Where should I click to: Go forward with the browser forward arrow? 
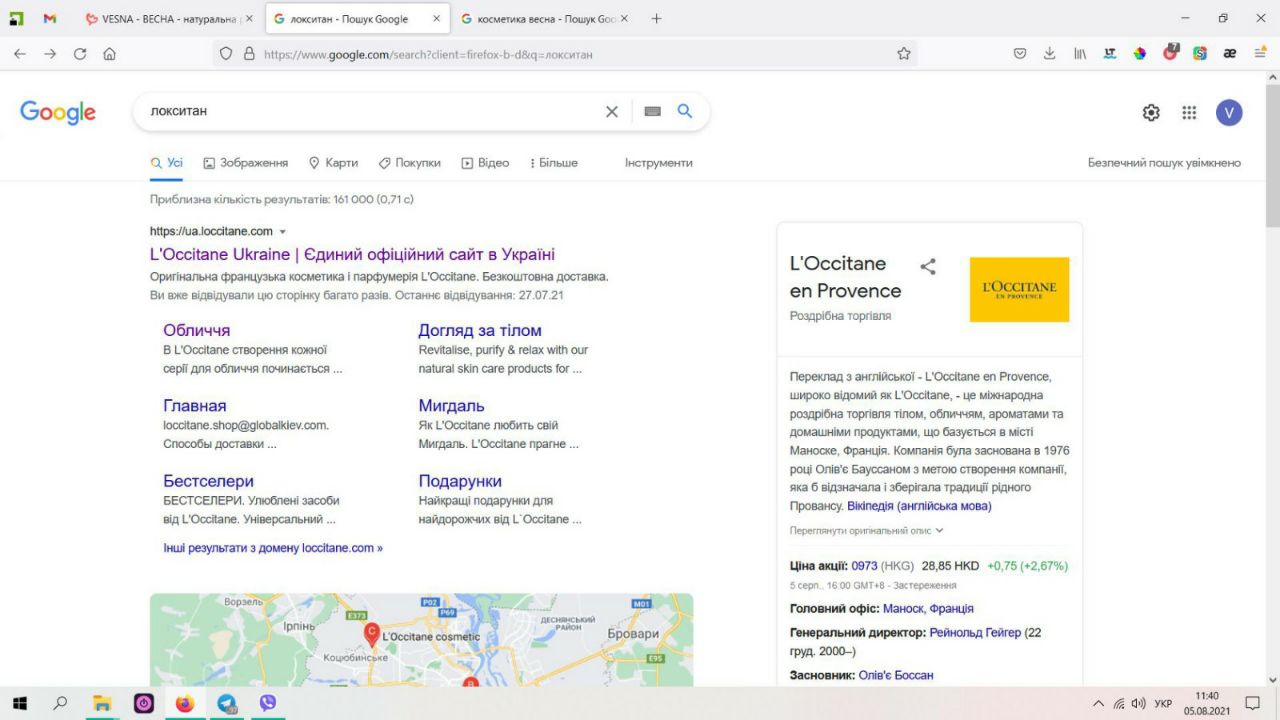click(50, 54)
